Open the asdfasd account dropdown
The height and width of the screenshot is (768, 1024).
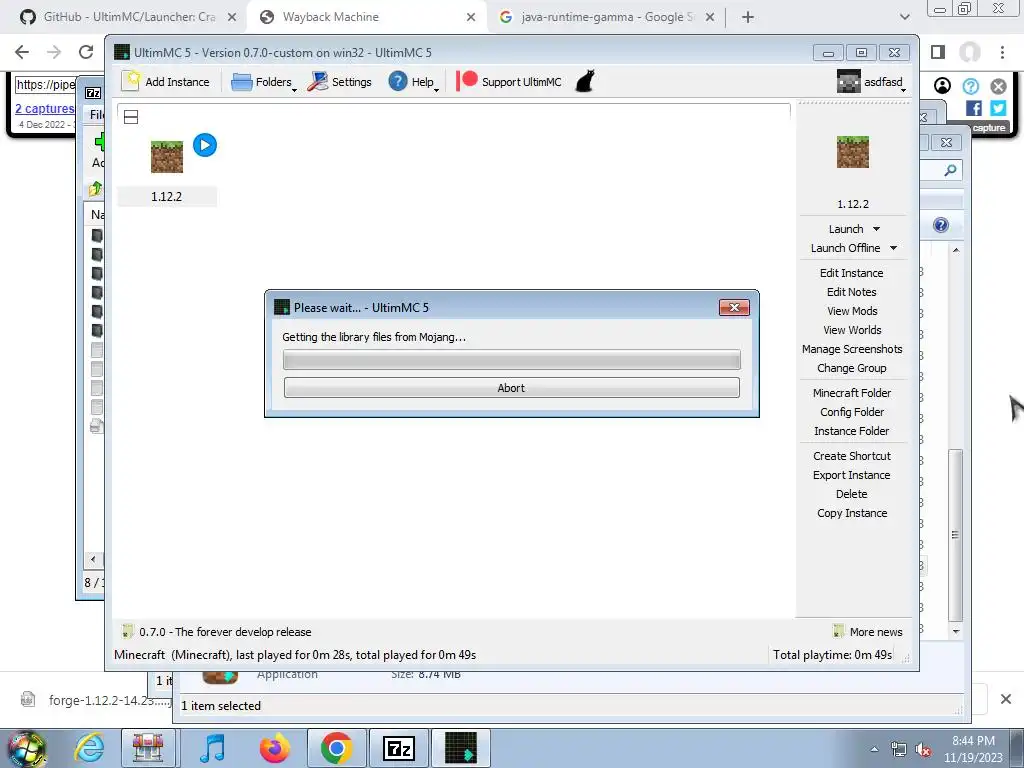pos(871,82)
